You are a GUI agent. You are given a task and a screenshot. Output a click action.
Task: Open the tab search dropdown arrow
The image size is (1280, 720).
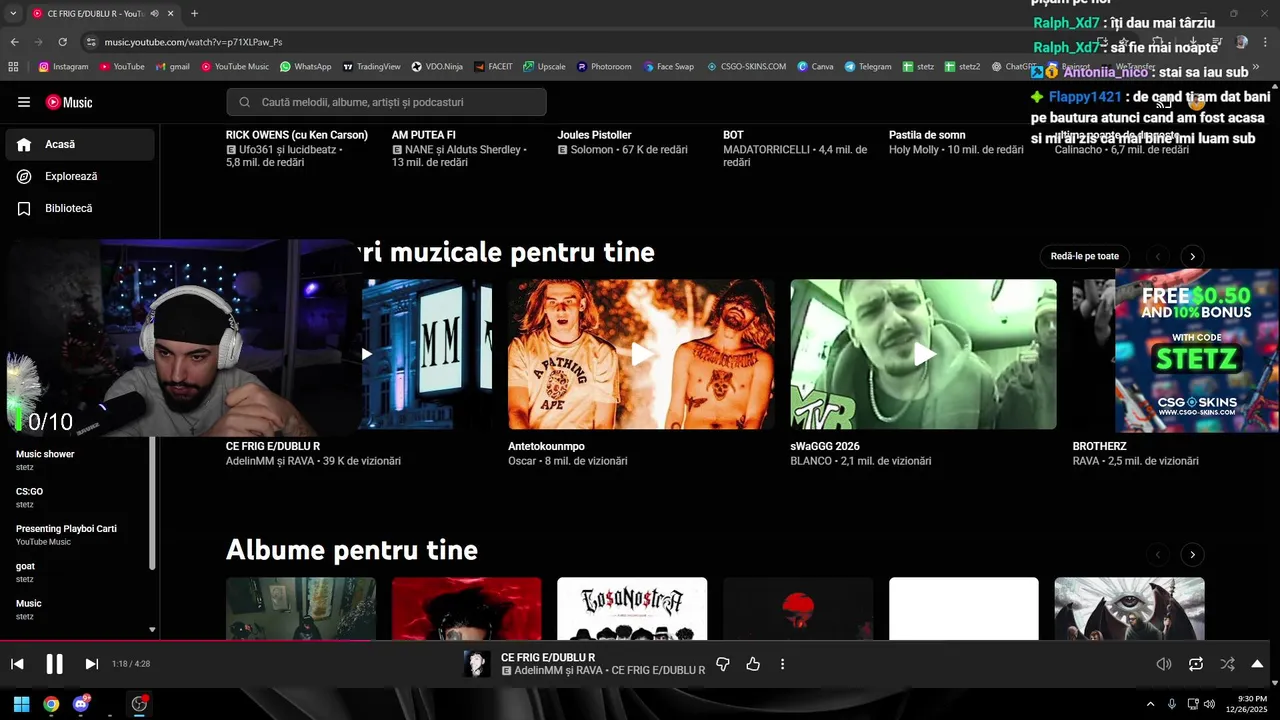pyautogui.click(x=13, y=13)
